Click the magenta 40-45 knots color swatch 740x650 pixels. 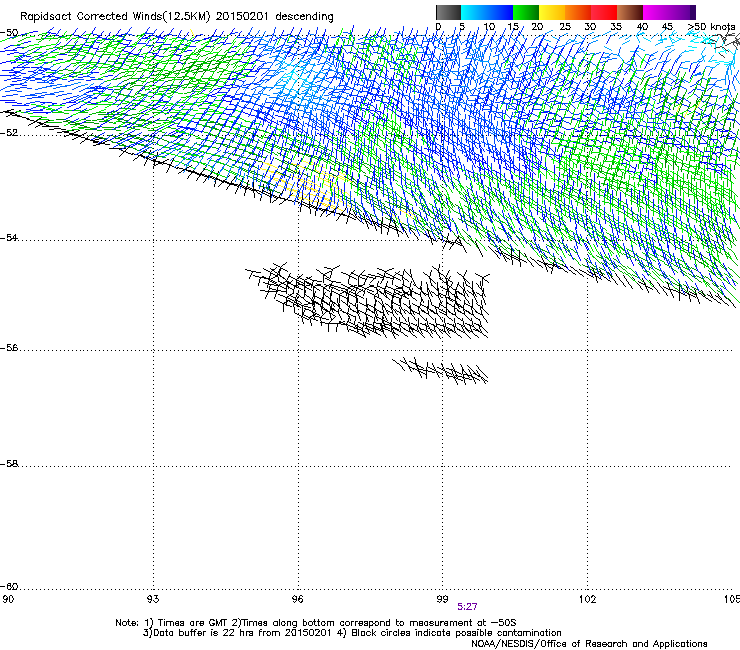tap(656, 12)
